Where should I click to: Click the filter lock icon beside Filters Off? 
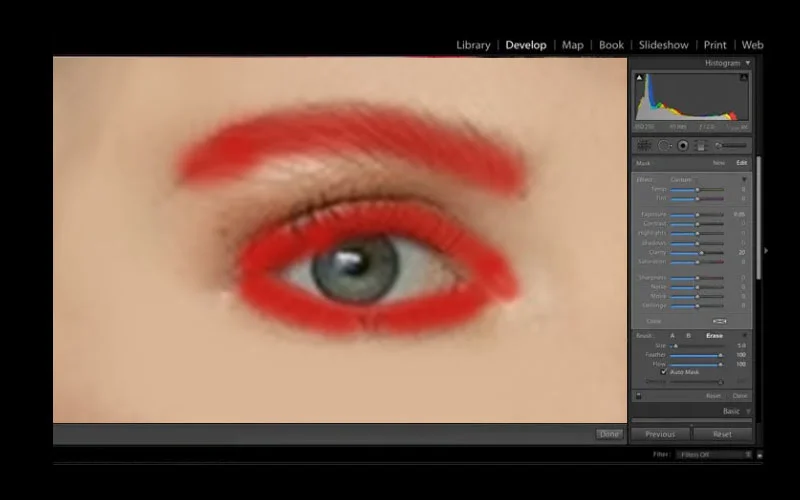pyautogui.click(x=760, y=455)
